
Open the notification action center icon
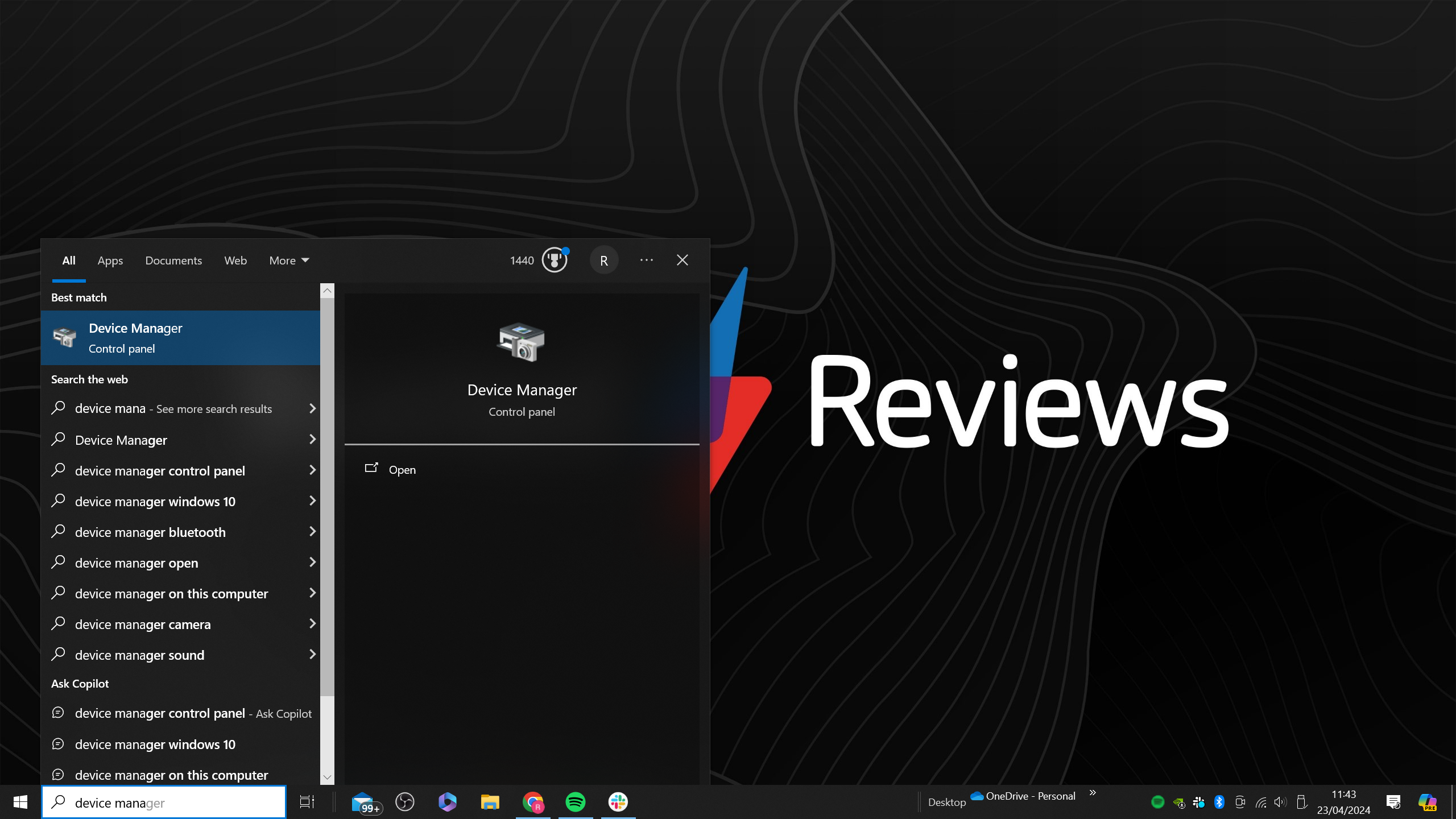(1393, 802)
